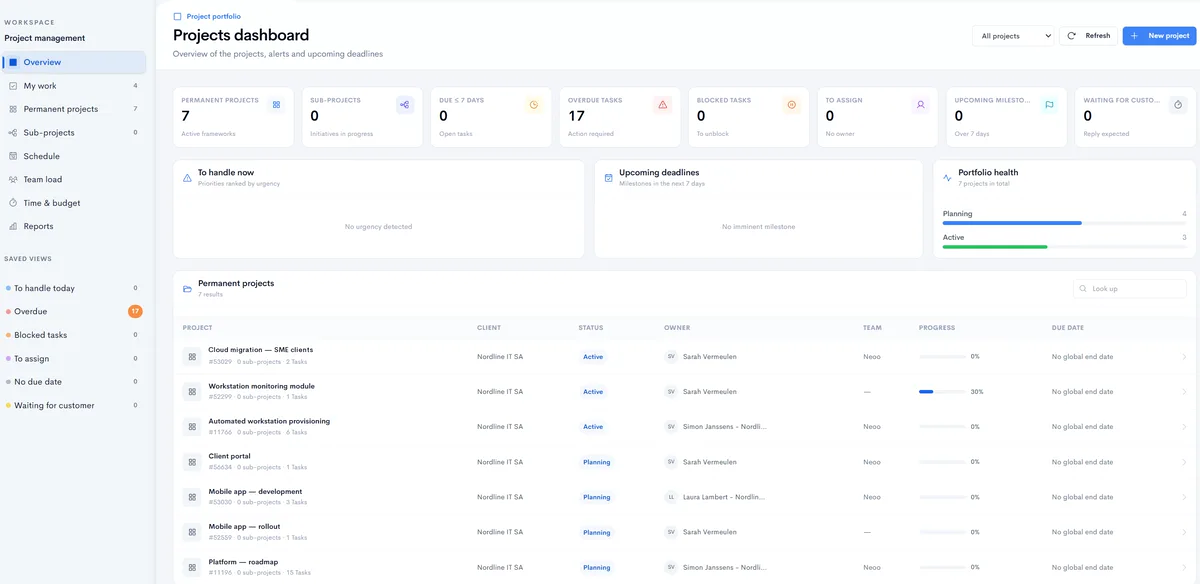Expand Platform — roadmap row chevron

pyautogui.click(x=1184, y=567)
